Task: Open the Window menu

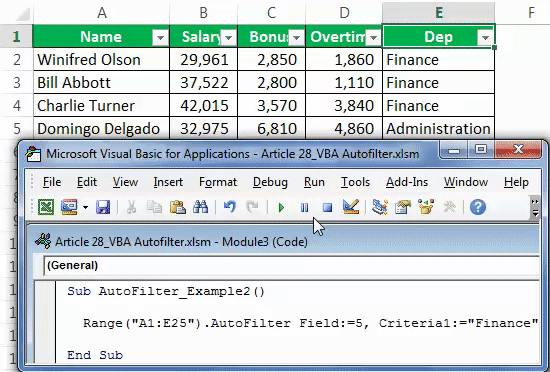Action: (466, 182)
